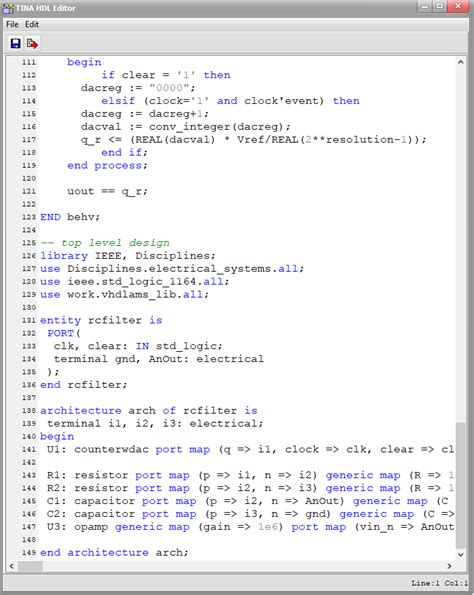Screen dimensions: 474x595
Task: Click the horizontal scrollbar thumb
Action: [30, 566]
